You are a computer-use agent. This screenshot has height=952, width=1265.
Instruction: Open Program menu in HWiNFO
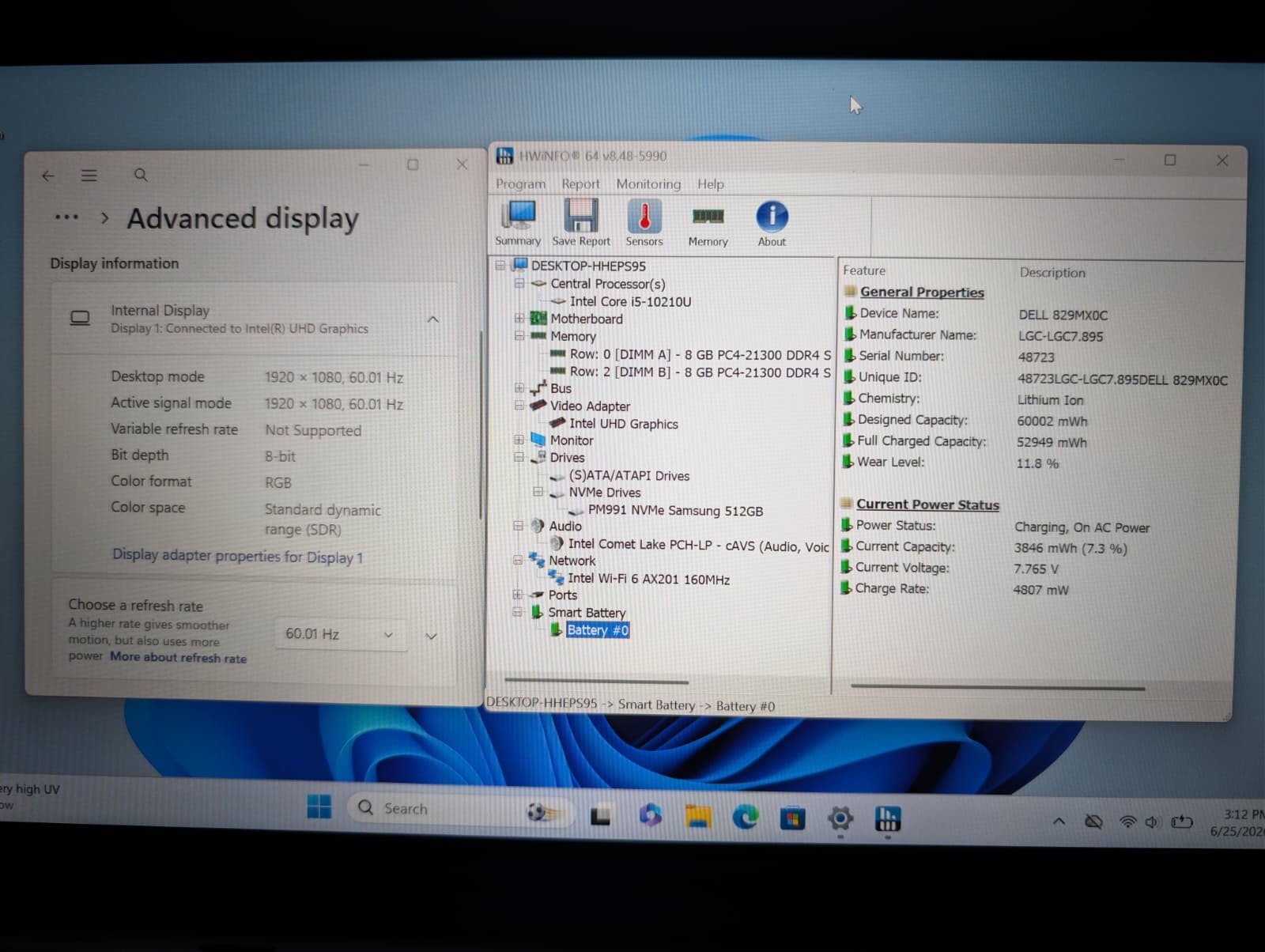[x=520, y=183]
